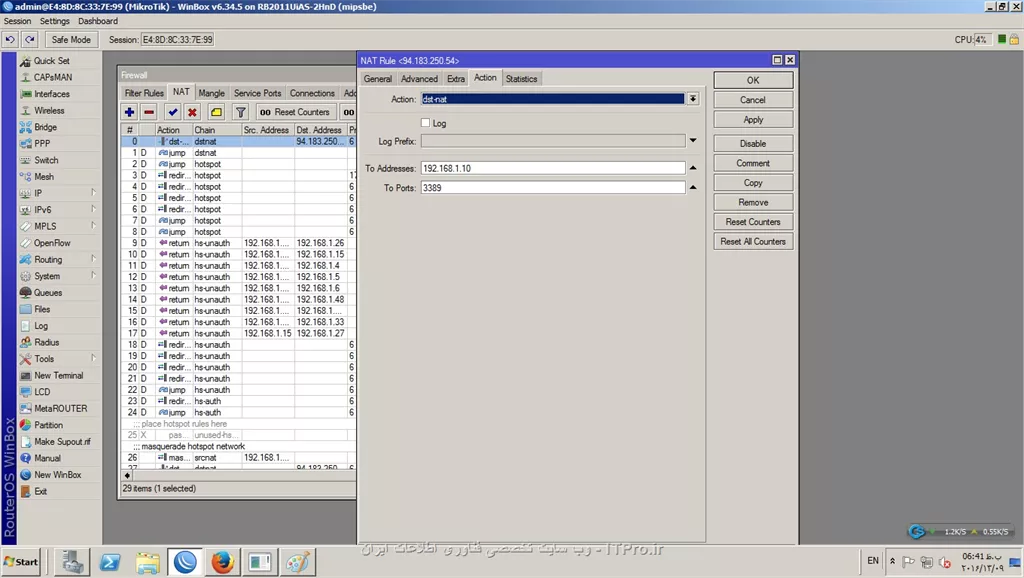
Task: Click Cancel in NAT Rule dialog
Action: coord(753,100)
